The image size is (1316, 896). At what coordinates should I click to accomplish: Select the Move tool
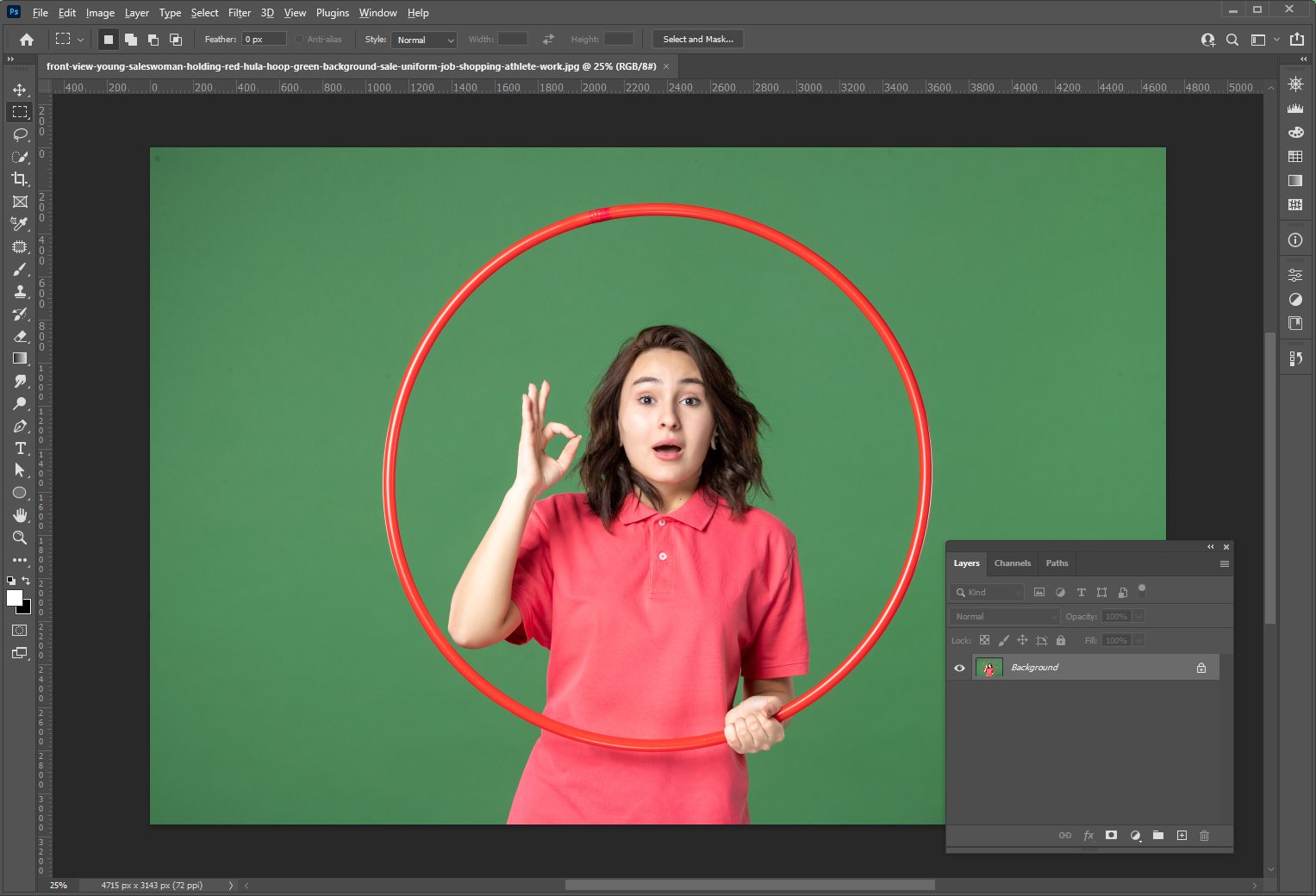(x=20, y=90)
